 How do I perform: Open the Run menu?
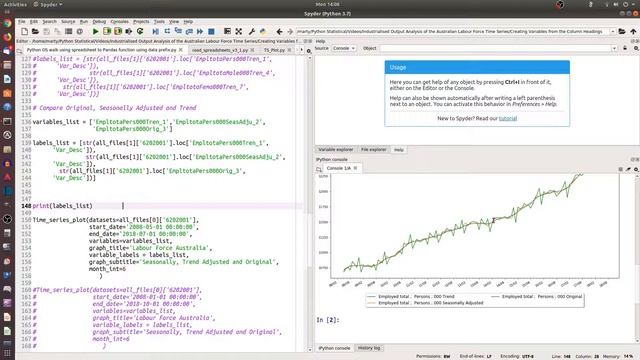point(84,22)
